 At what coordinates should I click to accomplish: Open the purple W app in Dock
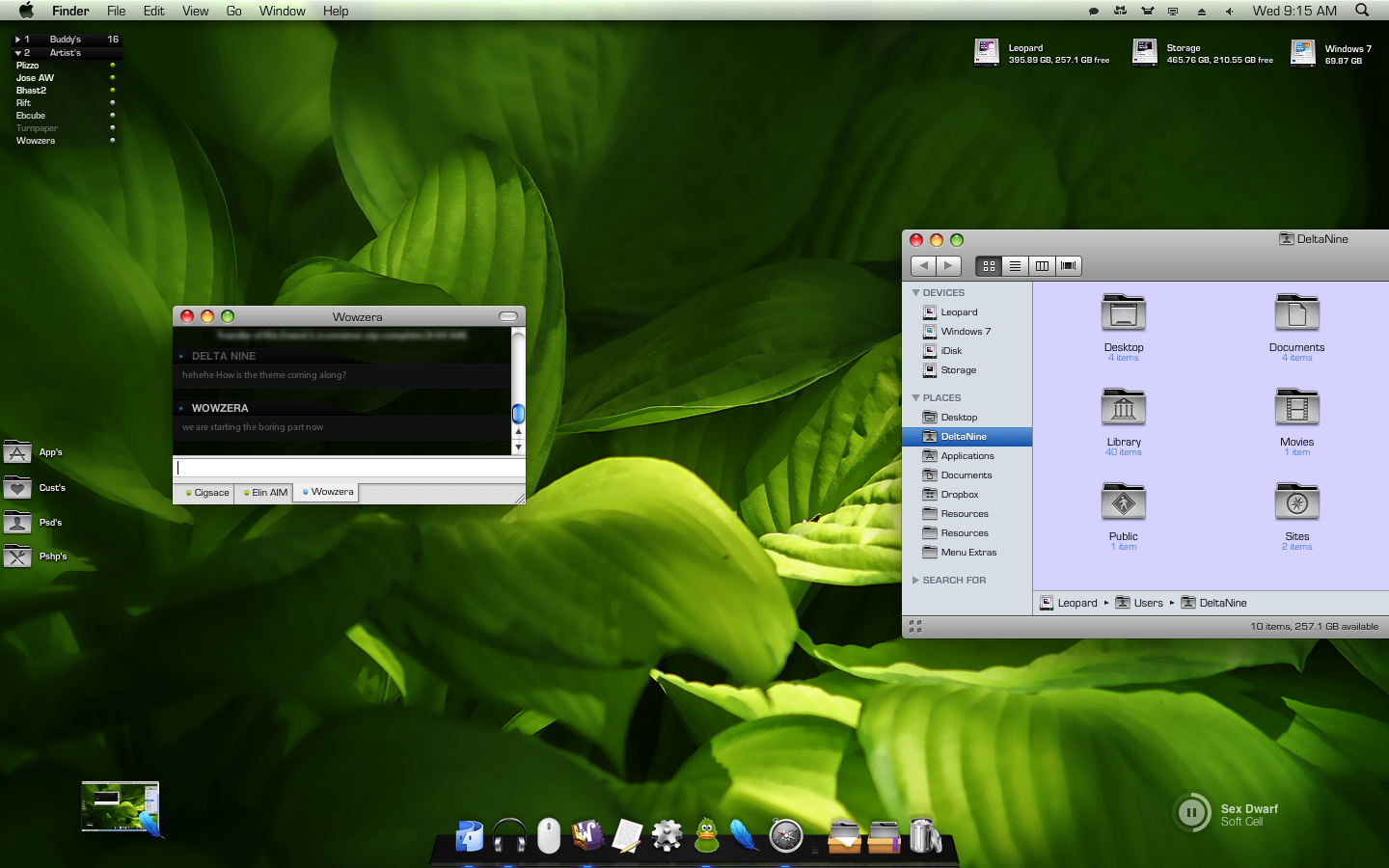(x=587, y=835)
